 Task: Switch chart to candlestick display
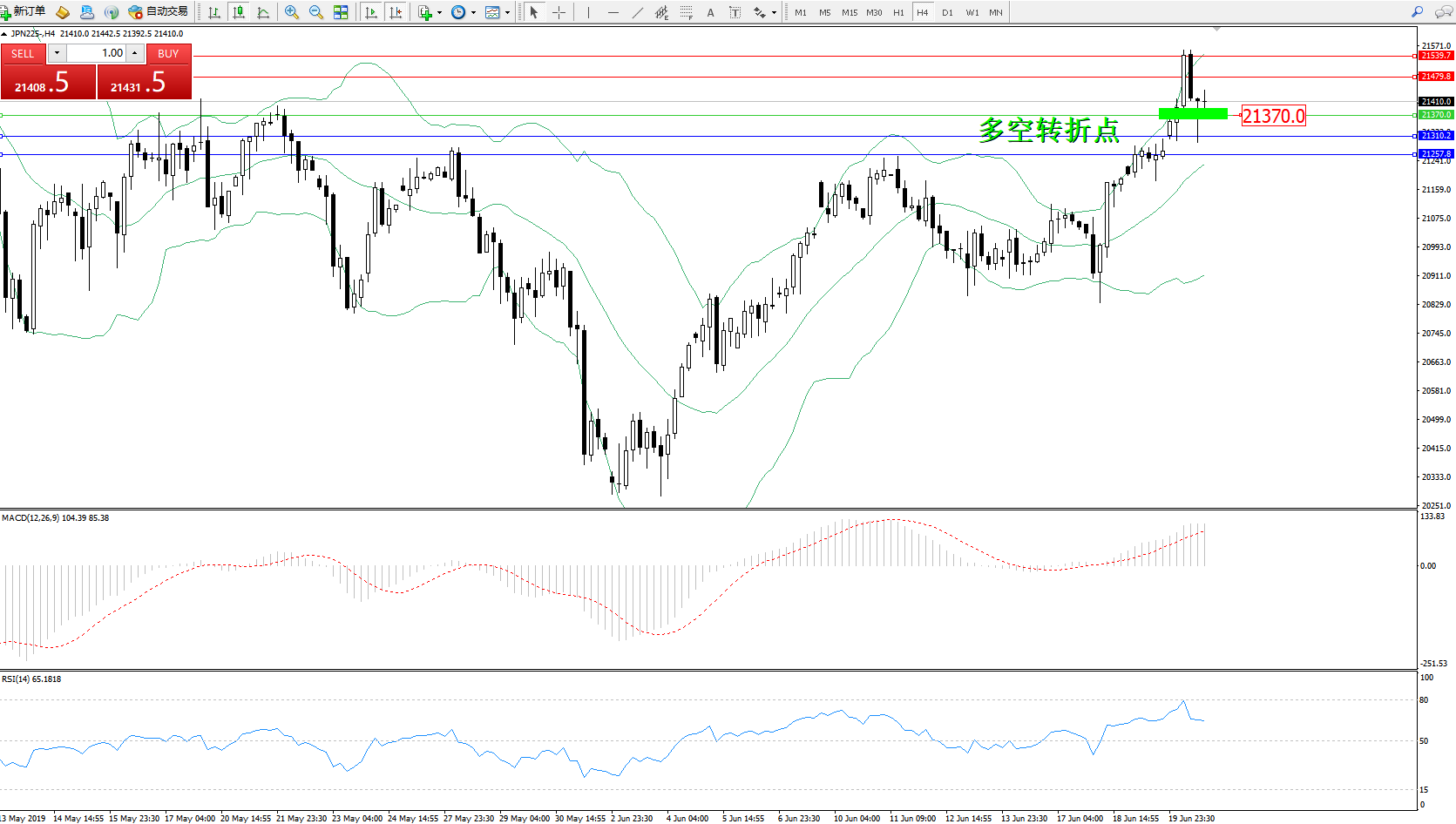238,12
